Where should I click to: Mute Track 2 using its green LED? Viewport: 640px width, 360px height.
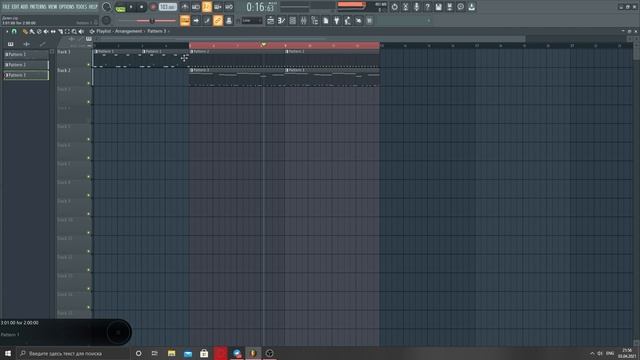89,83
